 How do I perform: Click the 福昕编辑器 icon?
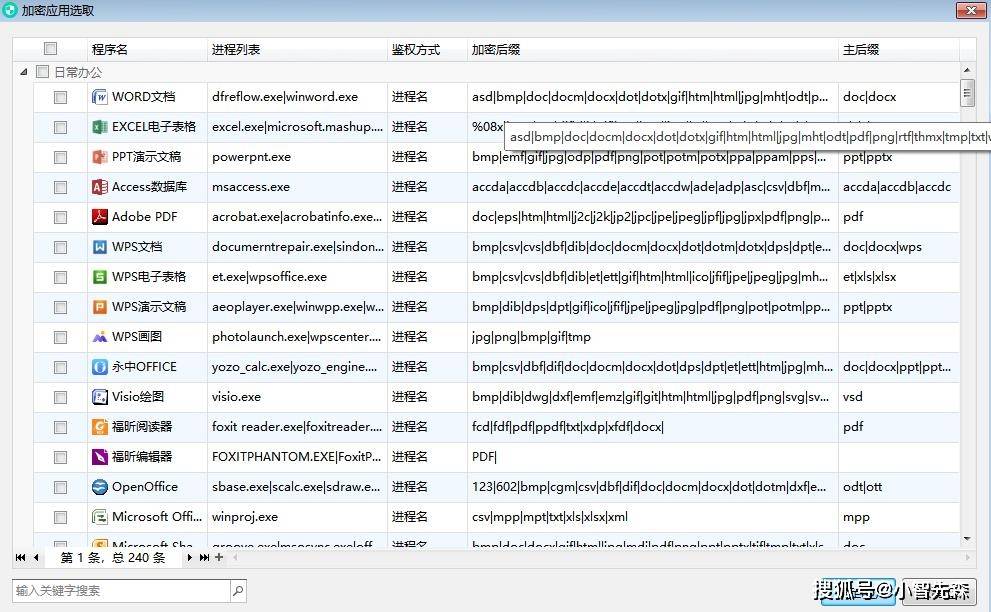pos(99,457)
